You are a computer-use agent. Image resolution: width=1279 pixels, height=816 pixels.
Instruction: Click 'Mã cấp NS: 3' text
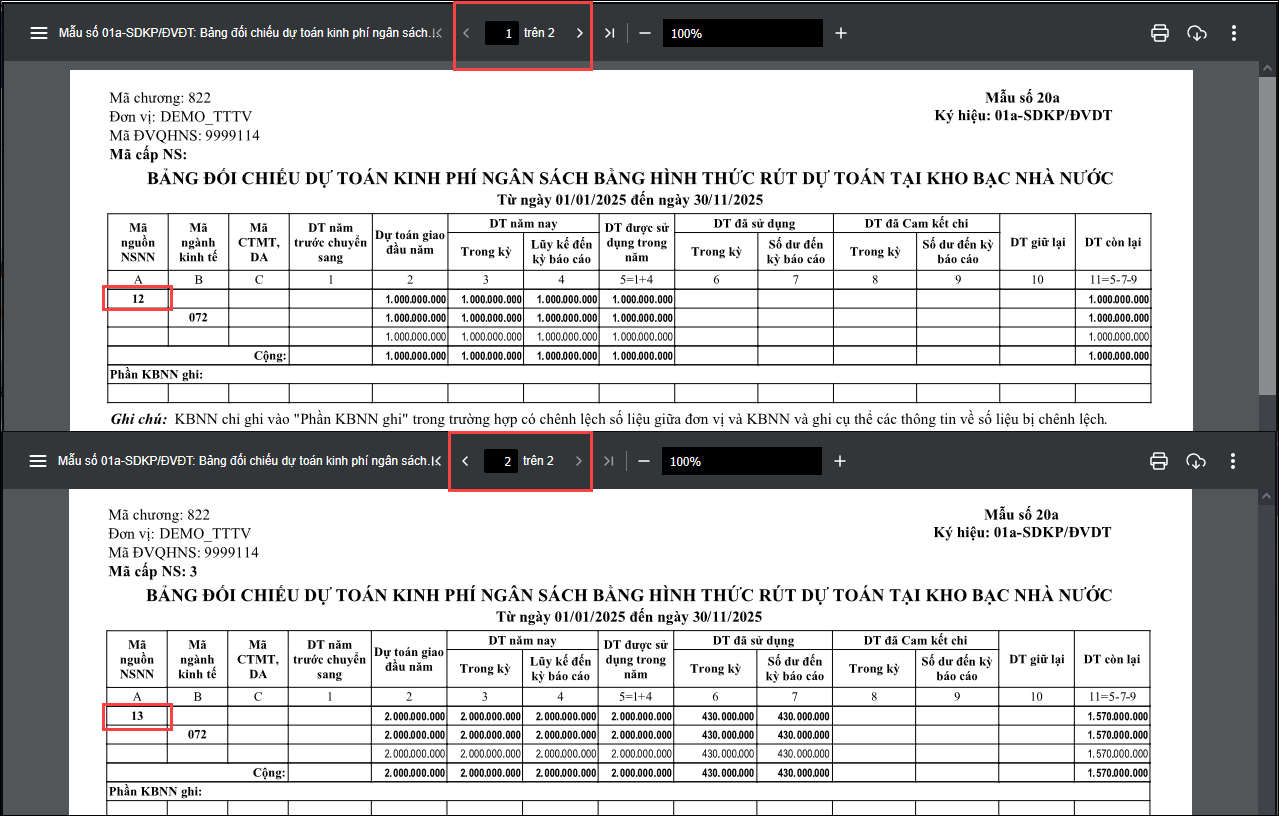[x=153, y=571]
